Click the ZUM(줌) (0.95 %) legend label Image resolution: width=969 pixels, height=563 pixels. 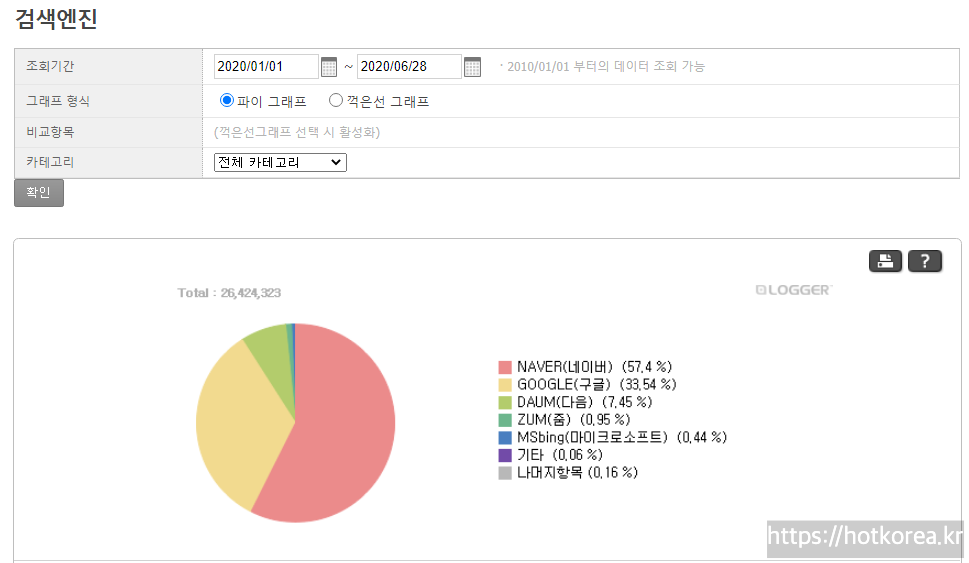[x=573, y=420]
